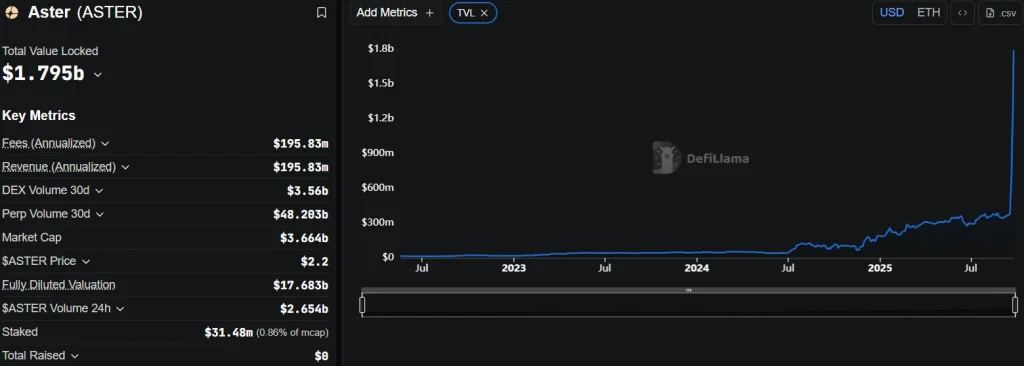
Task: Click the plus icon on Add Metrics
Action: pyautogui.click(x=429, y=12)
